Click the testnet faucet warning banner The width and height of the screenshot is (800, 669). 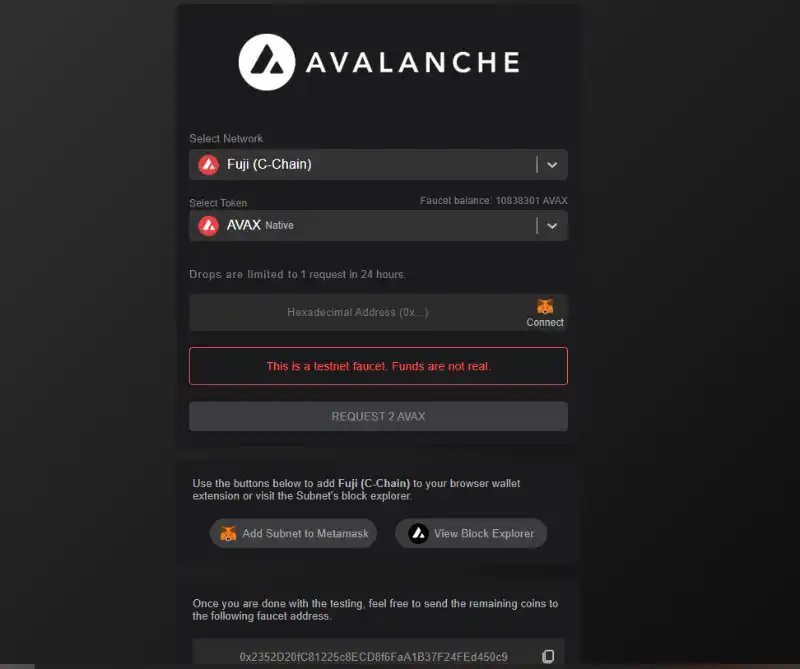click(x=378, y=366)
